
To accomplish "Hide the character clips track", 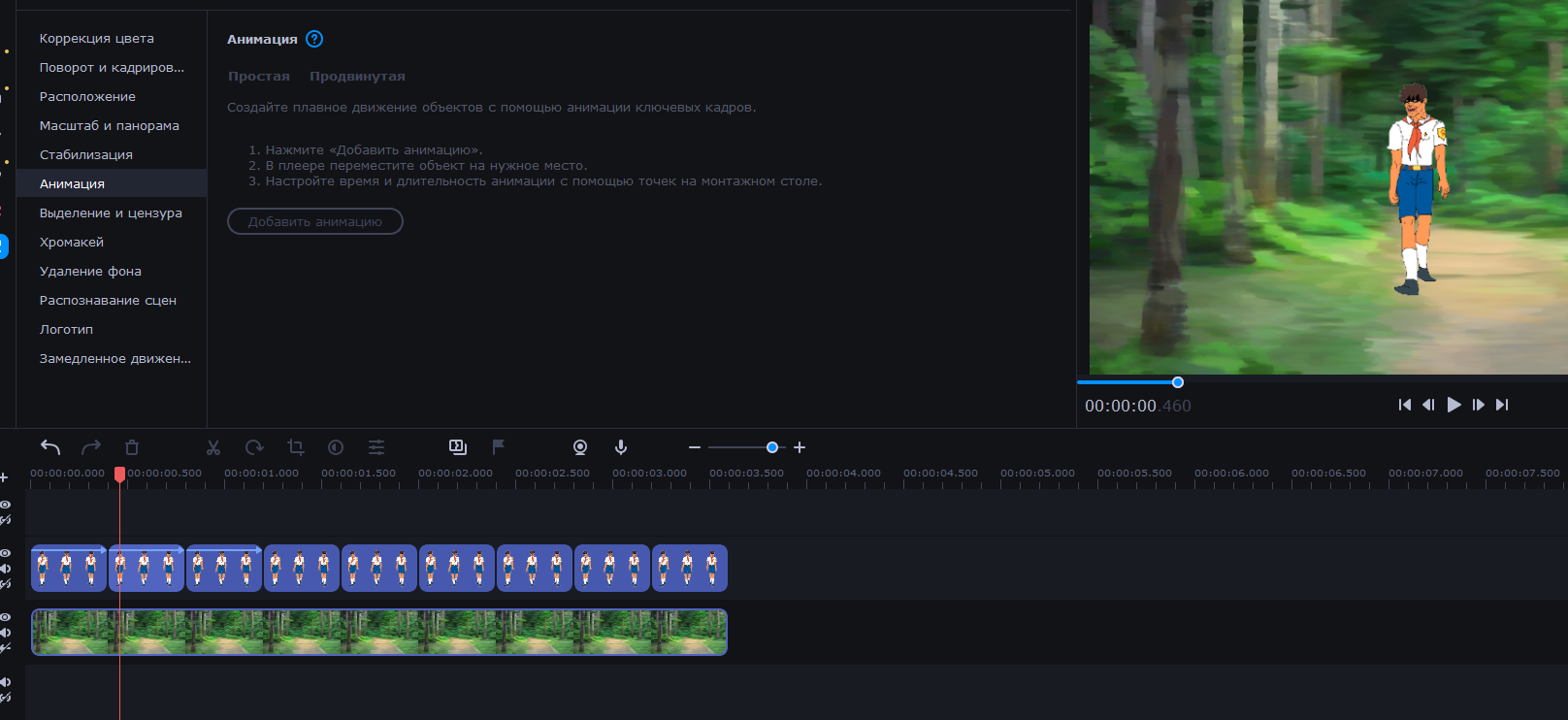I will pyautogui.click(x=5, y=553).
